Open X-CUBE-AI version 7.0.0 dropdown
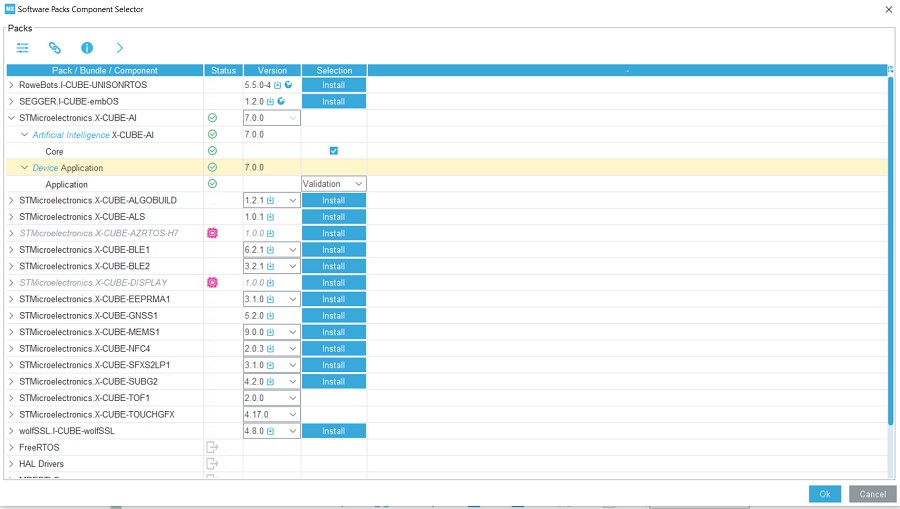This screenshot has width=900, height=509. (271, 118)
